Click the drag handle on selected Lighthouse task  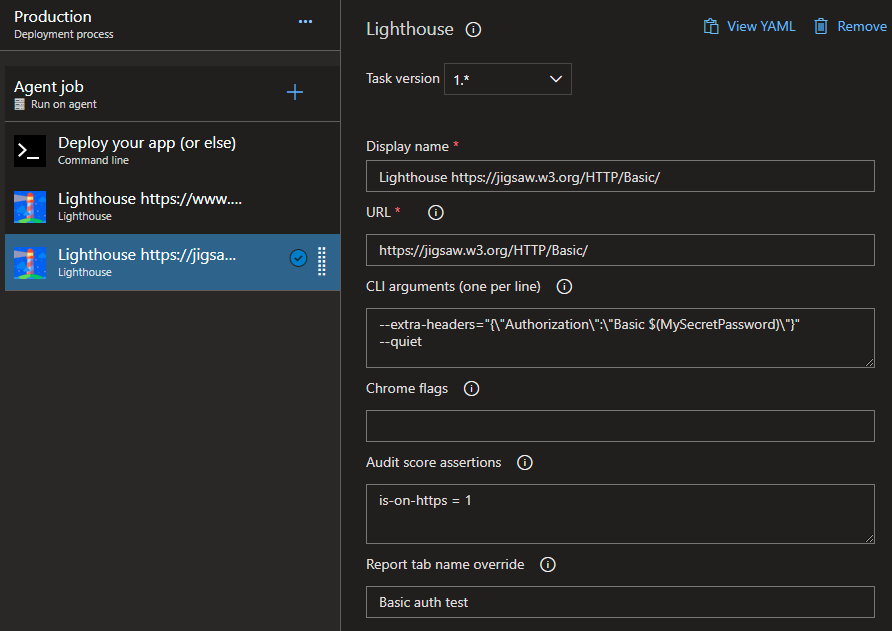tap(321, 262)
